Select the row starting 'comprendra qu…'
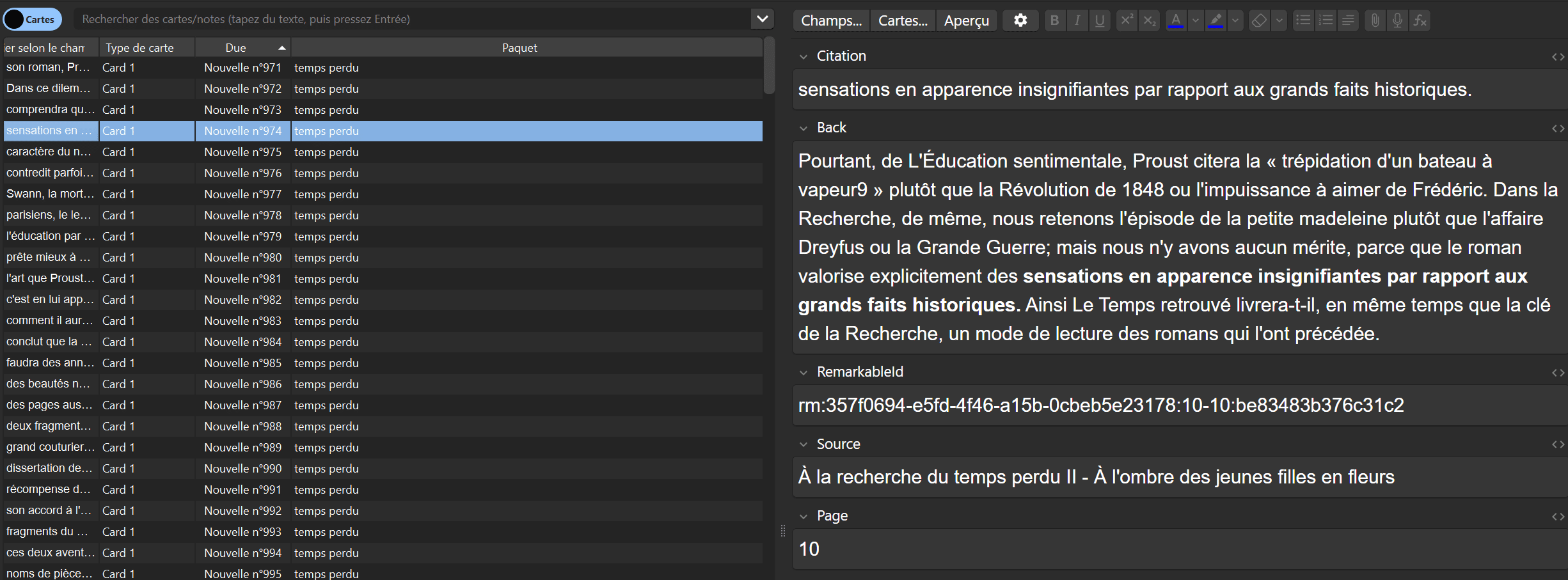 (383, 110)
